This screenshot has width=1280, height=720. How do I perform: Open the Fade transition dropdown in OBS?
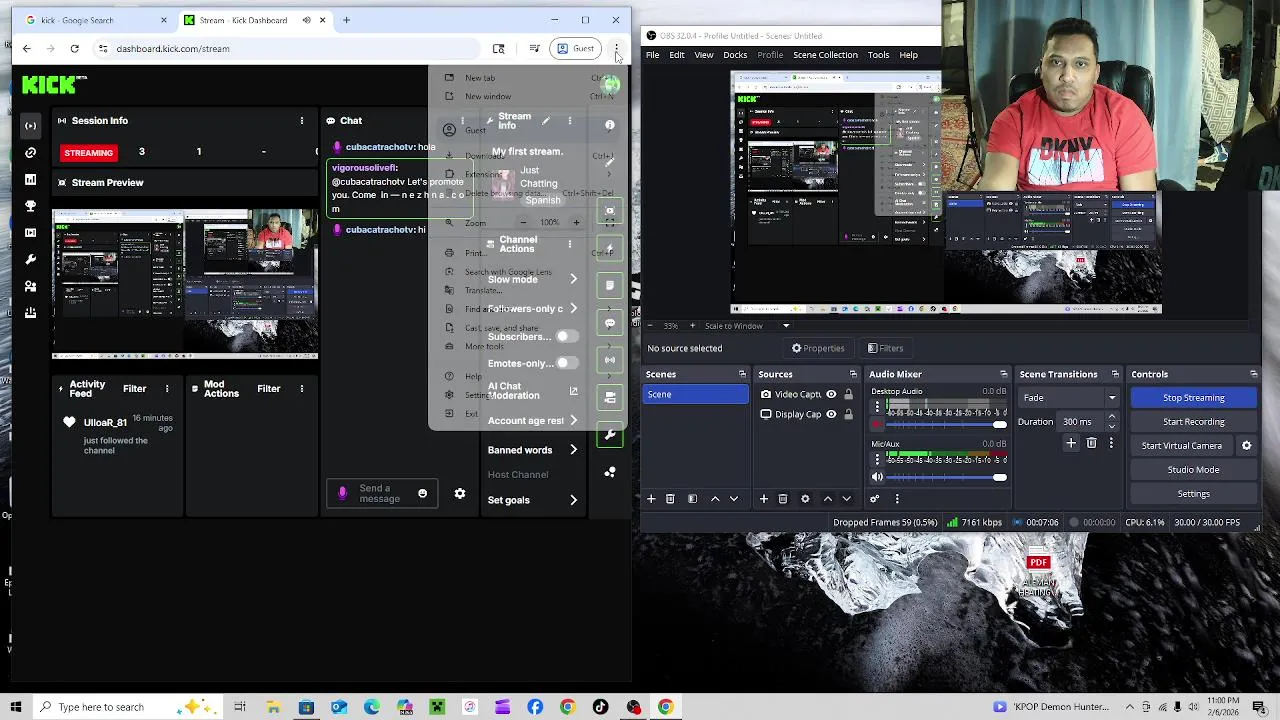click(1068, 398)
